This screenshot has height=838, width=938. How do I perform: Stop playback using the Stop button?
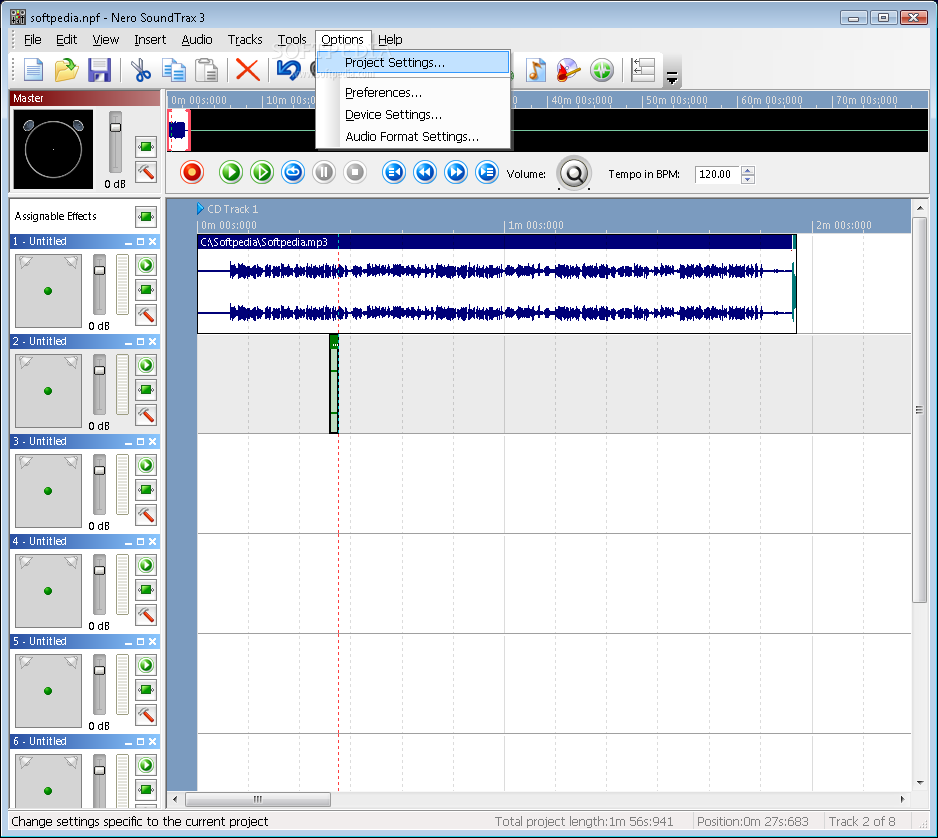click(x=355, y=172)
